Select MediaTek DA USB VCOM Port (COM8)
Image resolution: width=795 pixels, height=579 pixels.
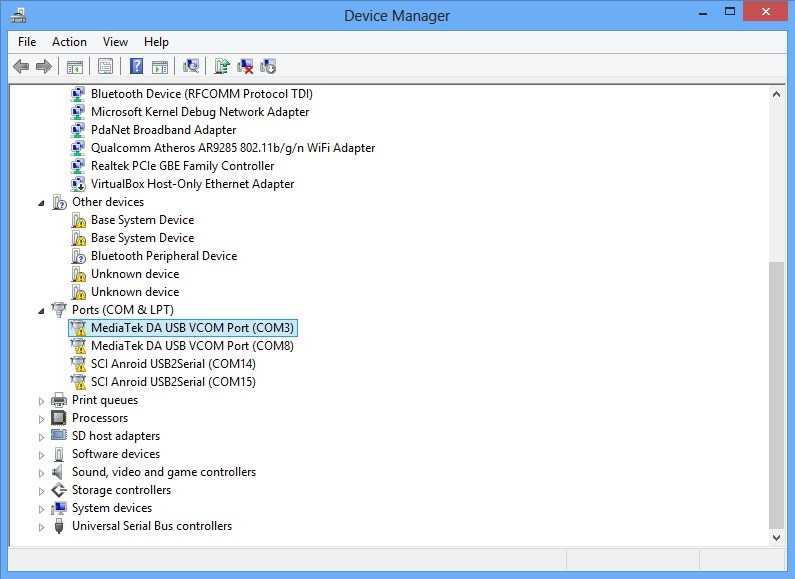[x=192, y=346]
